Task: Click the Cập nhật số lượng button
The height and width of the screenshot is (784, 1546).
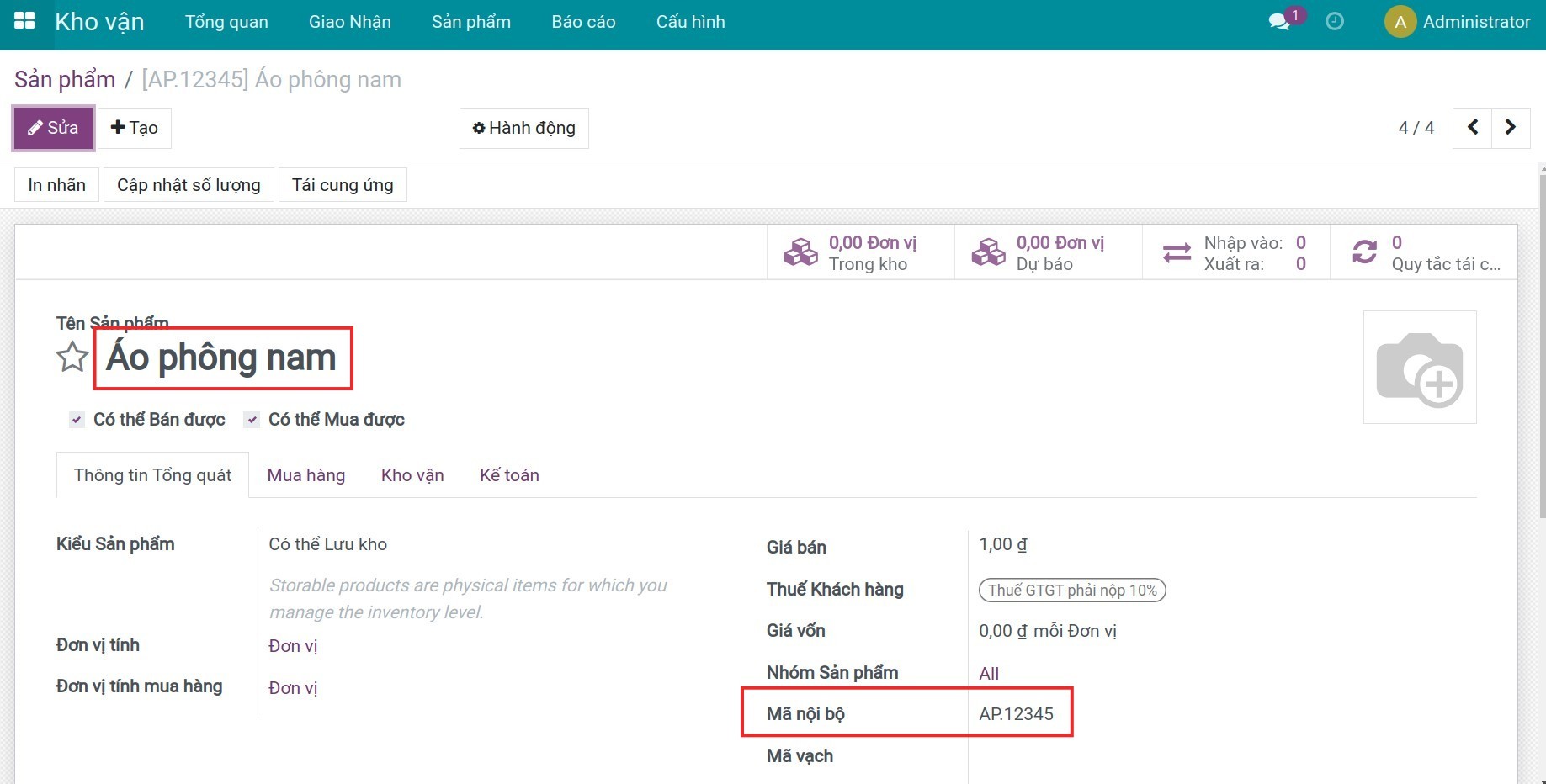Action: [x=189, y=185]
